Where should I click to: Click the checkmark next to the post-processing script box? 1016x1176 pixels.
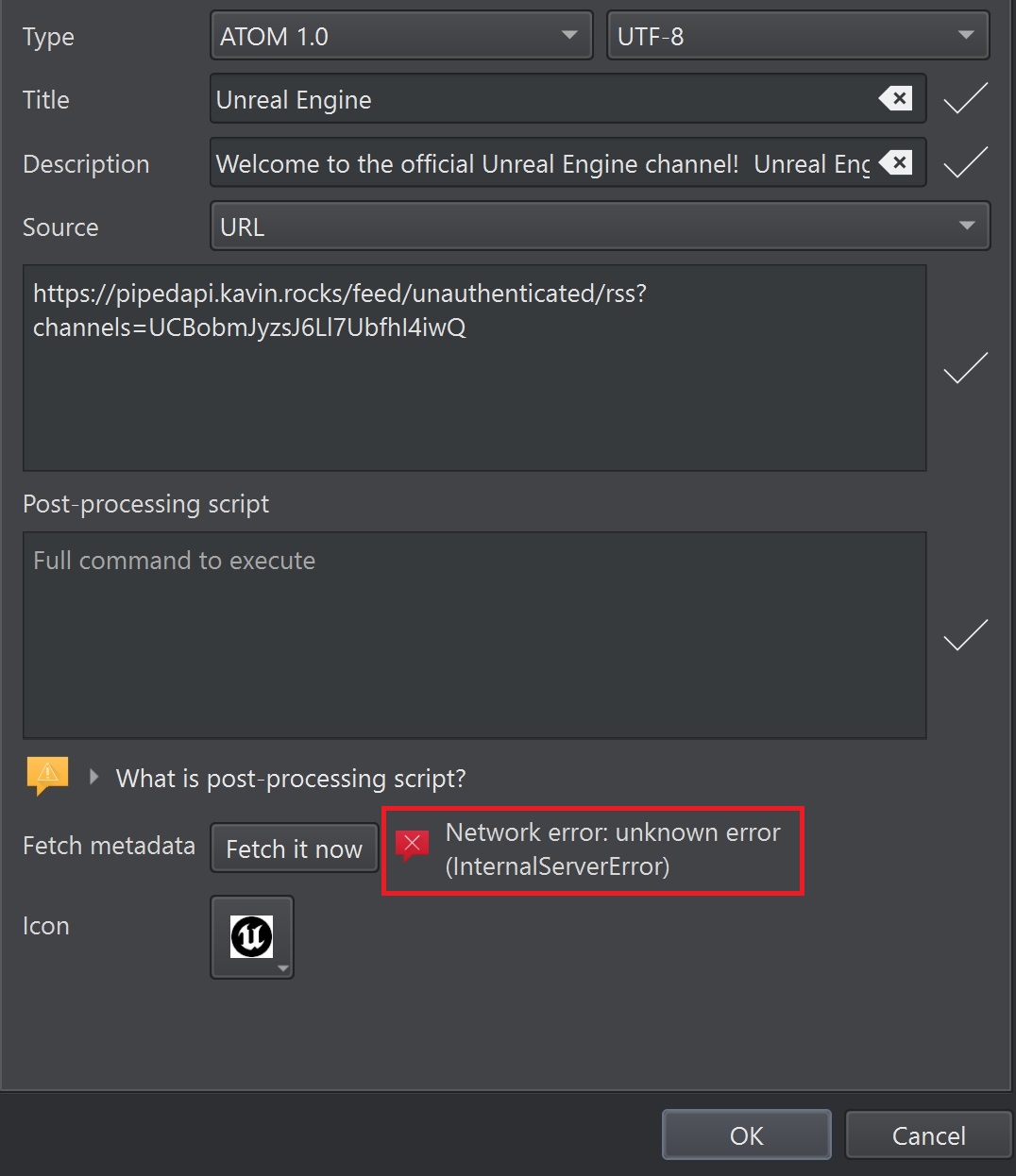[965, 634]
